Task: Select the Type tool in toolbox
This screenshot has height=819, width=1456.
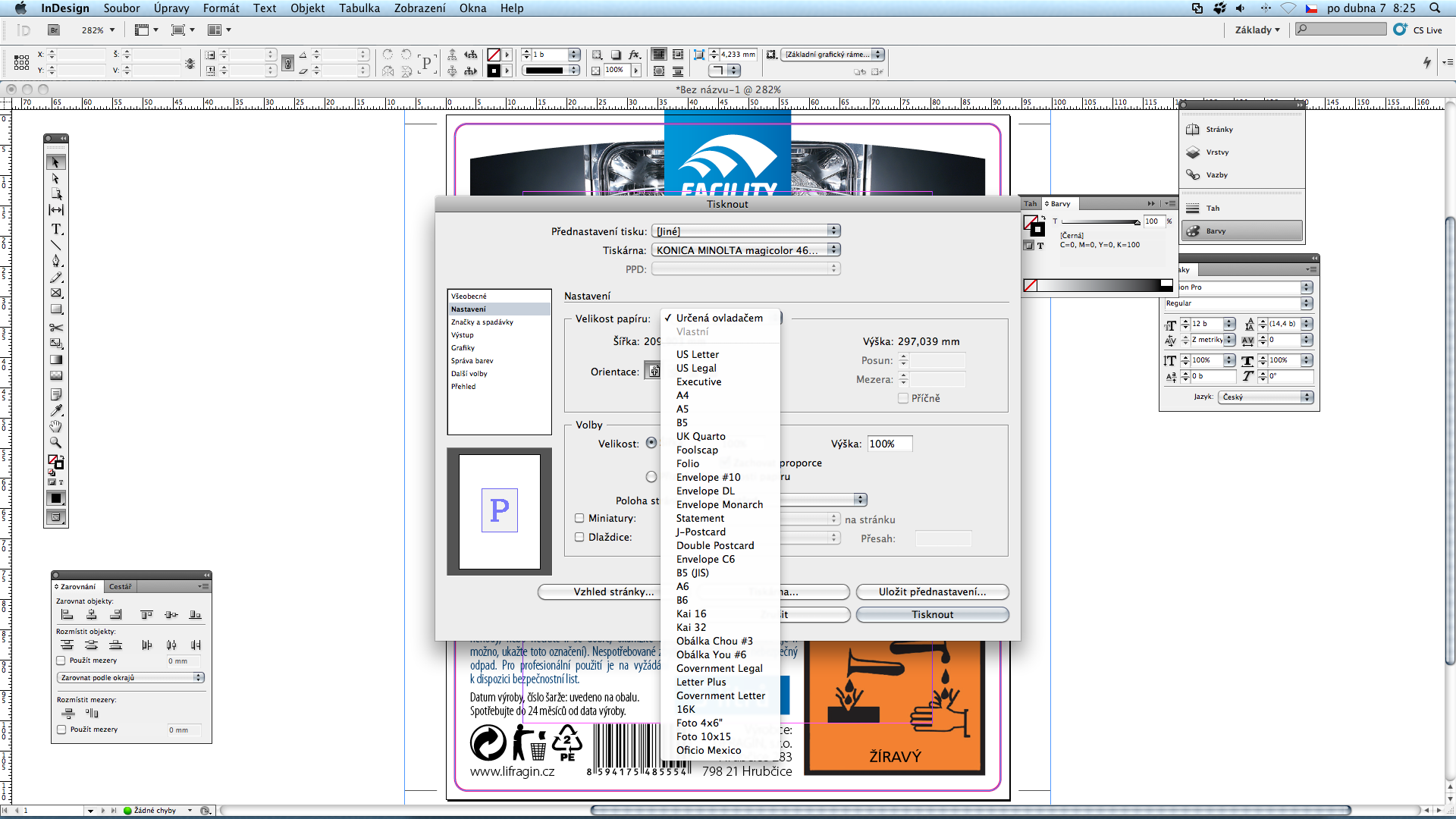Action: [x=56, y=229]
